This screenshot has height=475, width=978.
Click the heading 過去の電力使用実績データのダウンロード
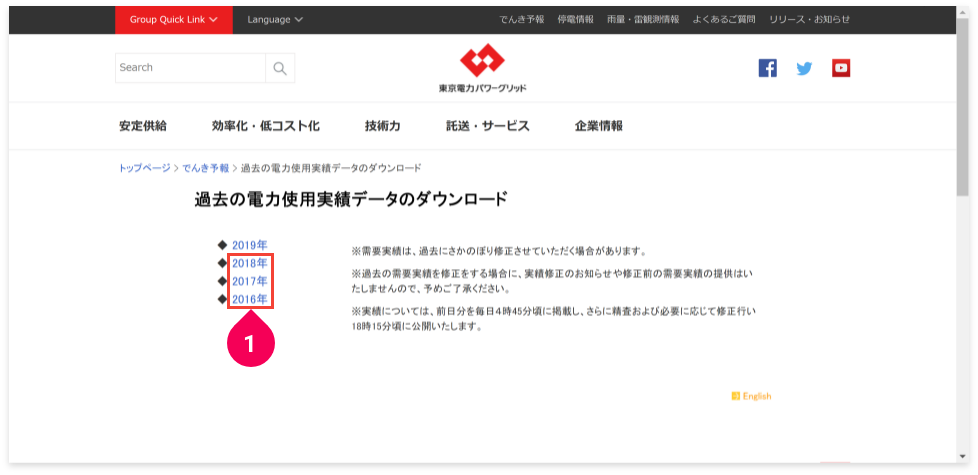pyautogui.click(x=351, y=199)
